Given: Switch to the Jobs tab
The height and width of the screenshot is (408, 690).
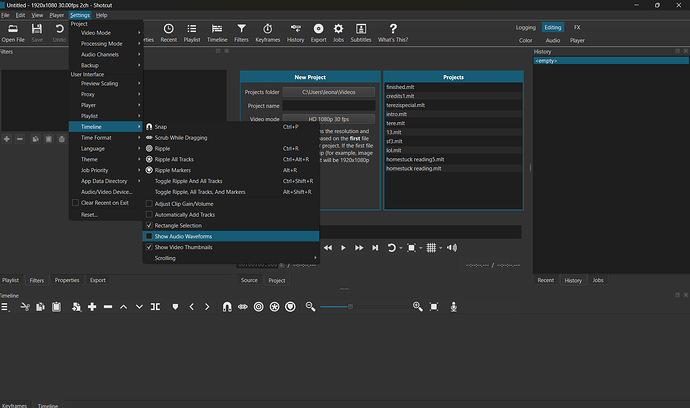Looking at the screenshot, I should click(x=598, y=280).
